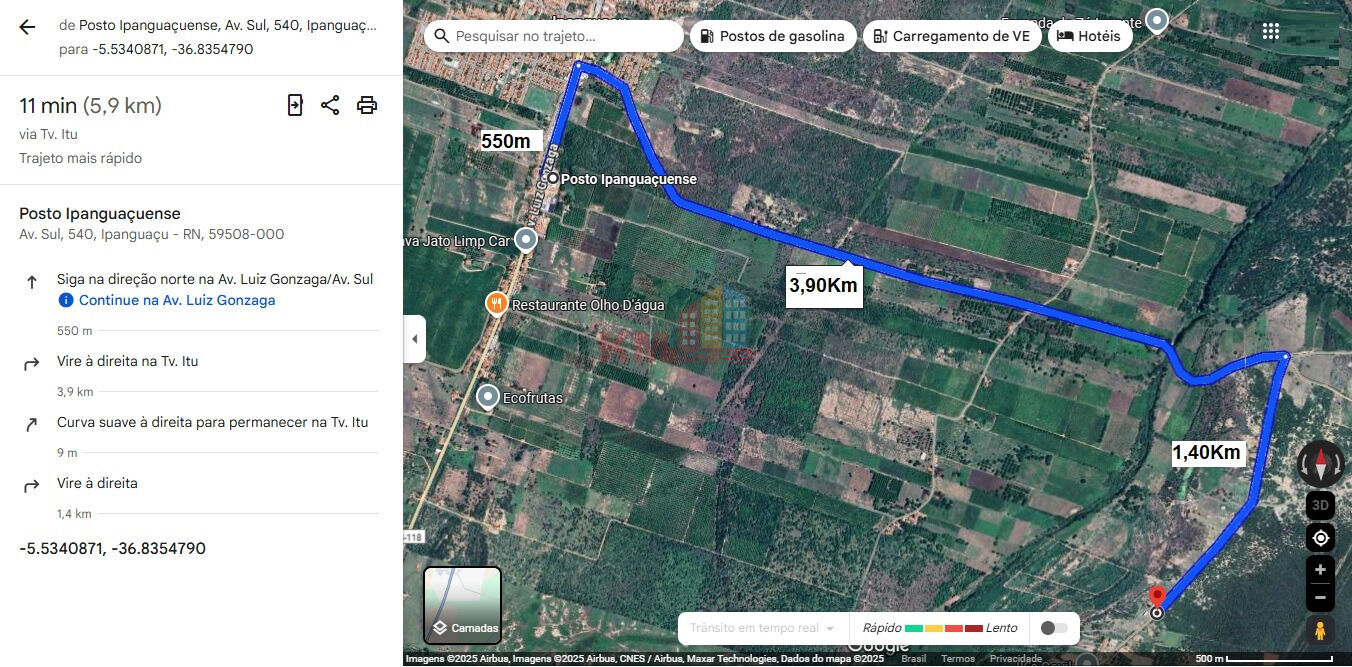Click Continue na Av. Luiz Gonzaga link
This screenshot has height=667, width=1352.
177,300
